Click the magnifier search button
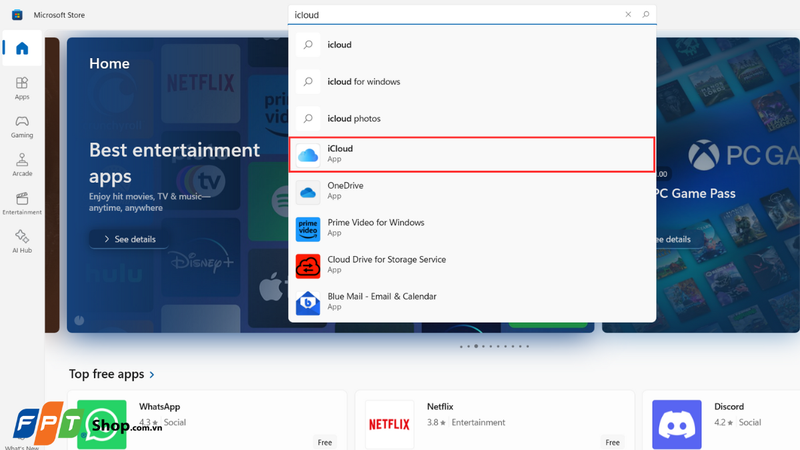 click(x=646, y=14)
